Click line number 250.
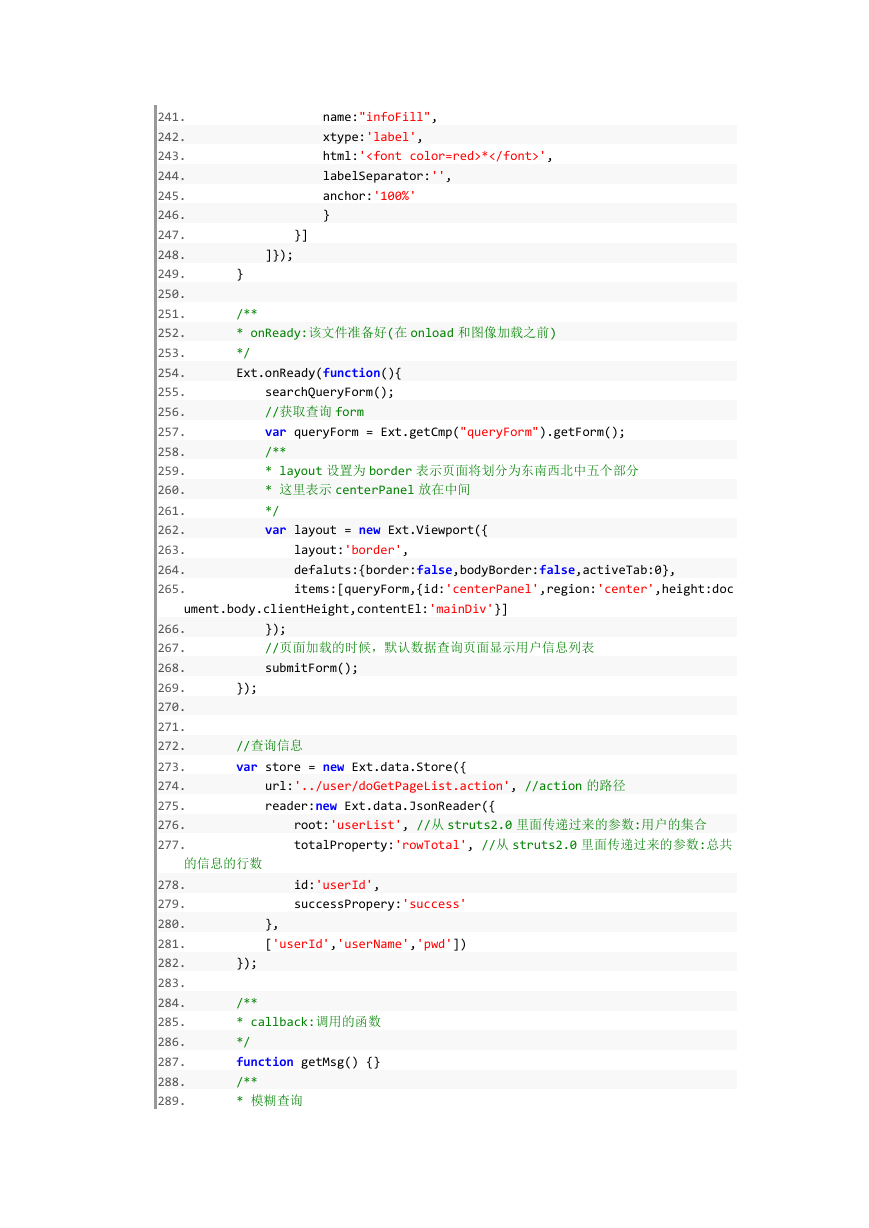Image resolution: width=869 pixels, height=1228 pixels. pyautogui.click(x=171, y=294)
